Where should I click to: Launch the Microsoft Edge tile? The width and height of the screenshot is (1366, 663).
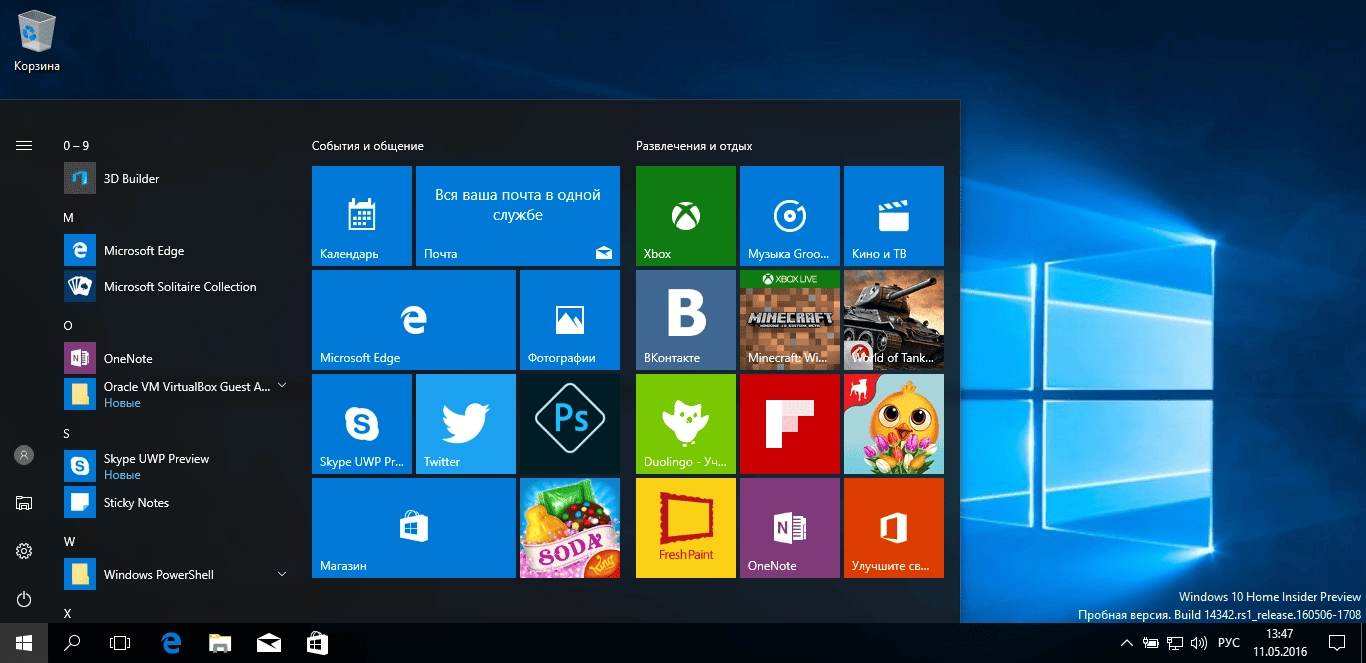click(x=414, y=320)
